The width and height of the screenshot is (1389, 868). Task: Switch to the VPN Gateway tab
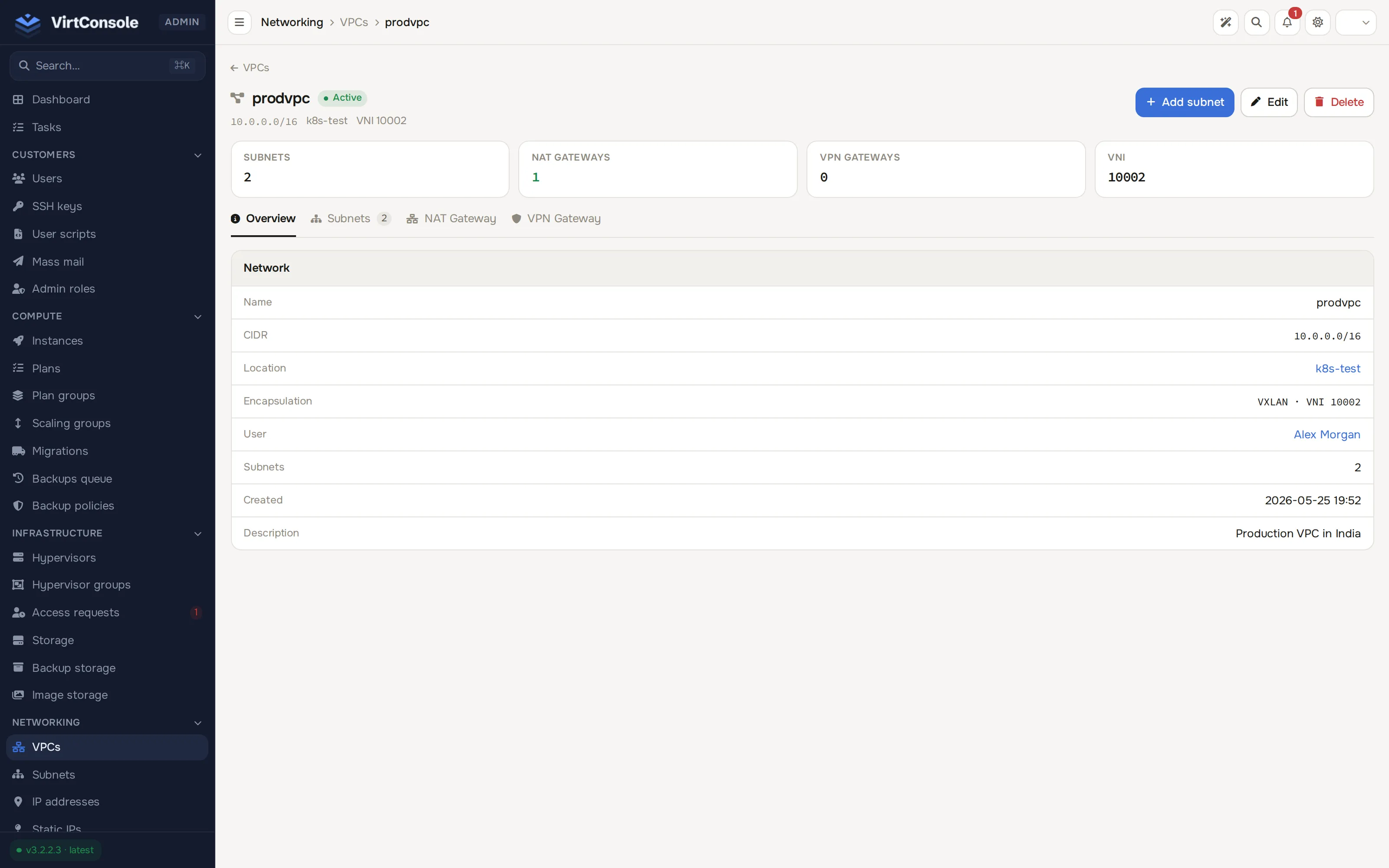(x=556, y=219)
